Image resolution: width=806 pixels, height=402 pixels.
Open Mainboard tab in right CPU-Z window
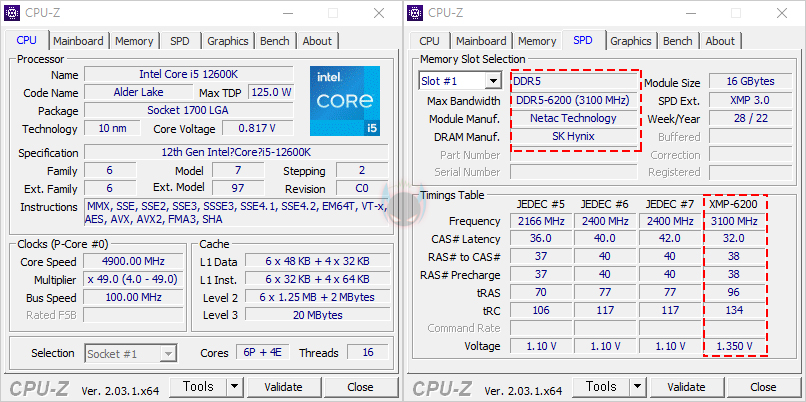coord(481,41)
